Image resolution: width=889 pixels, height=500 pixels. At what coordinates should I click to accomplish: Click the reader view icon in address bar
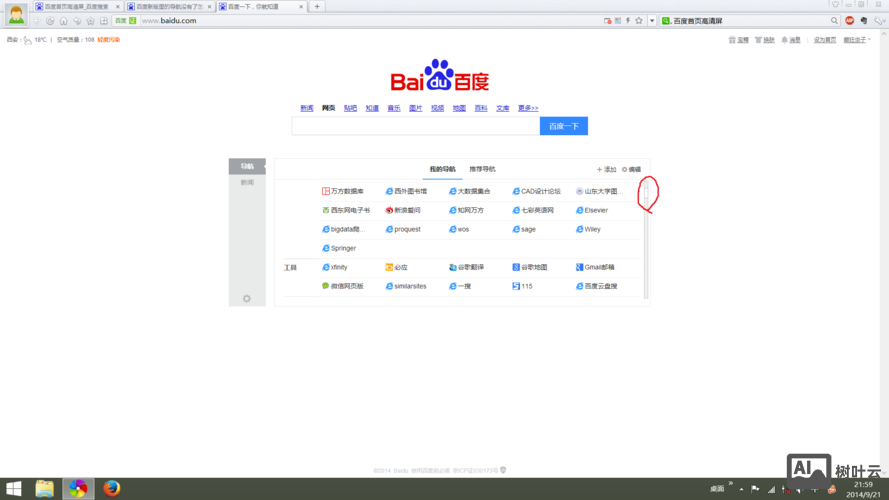click(x=618, y=20)
